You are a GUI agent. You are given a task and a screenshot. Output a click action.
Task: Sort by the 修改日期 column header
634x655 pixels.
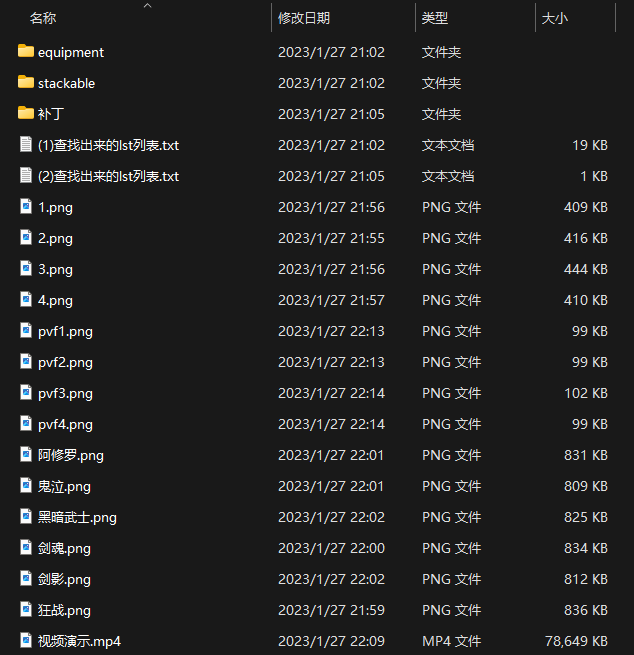click(x=304, y=18)
